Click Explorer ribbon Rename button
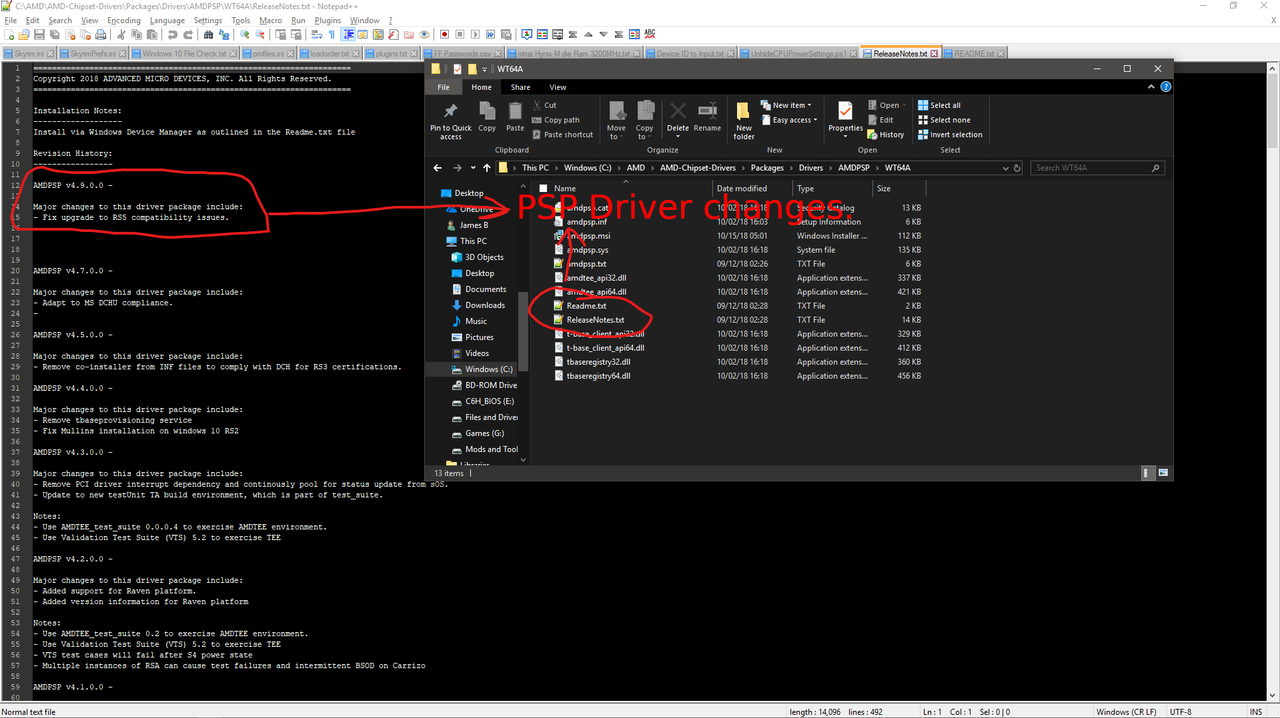 [707, 117]
